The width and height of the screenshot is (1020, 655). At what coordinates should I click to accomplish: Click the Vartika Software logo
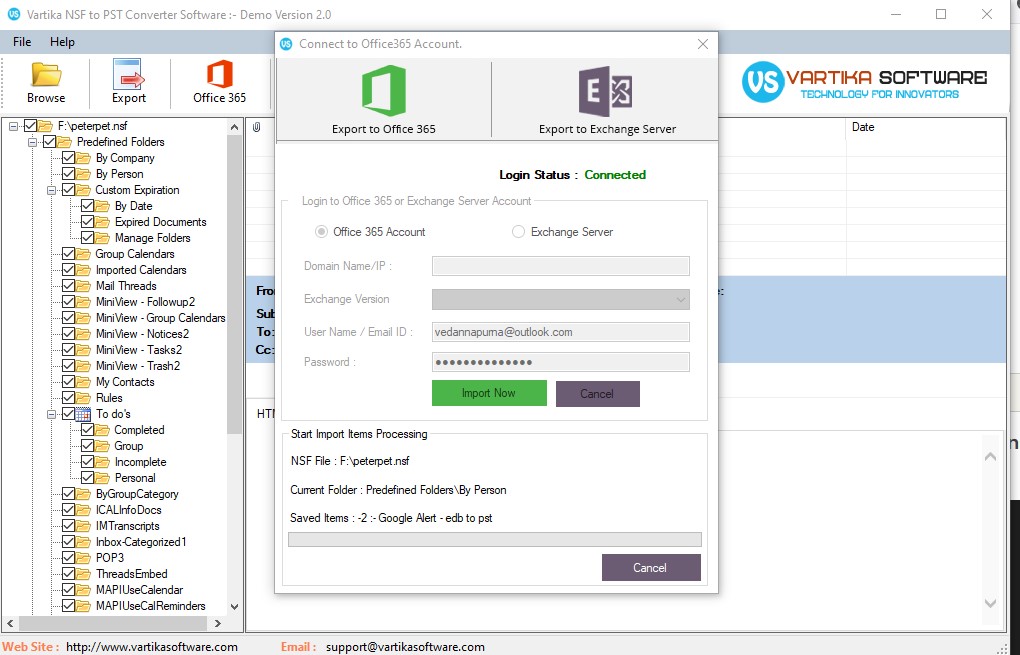(x=865, y=81)
